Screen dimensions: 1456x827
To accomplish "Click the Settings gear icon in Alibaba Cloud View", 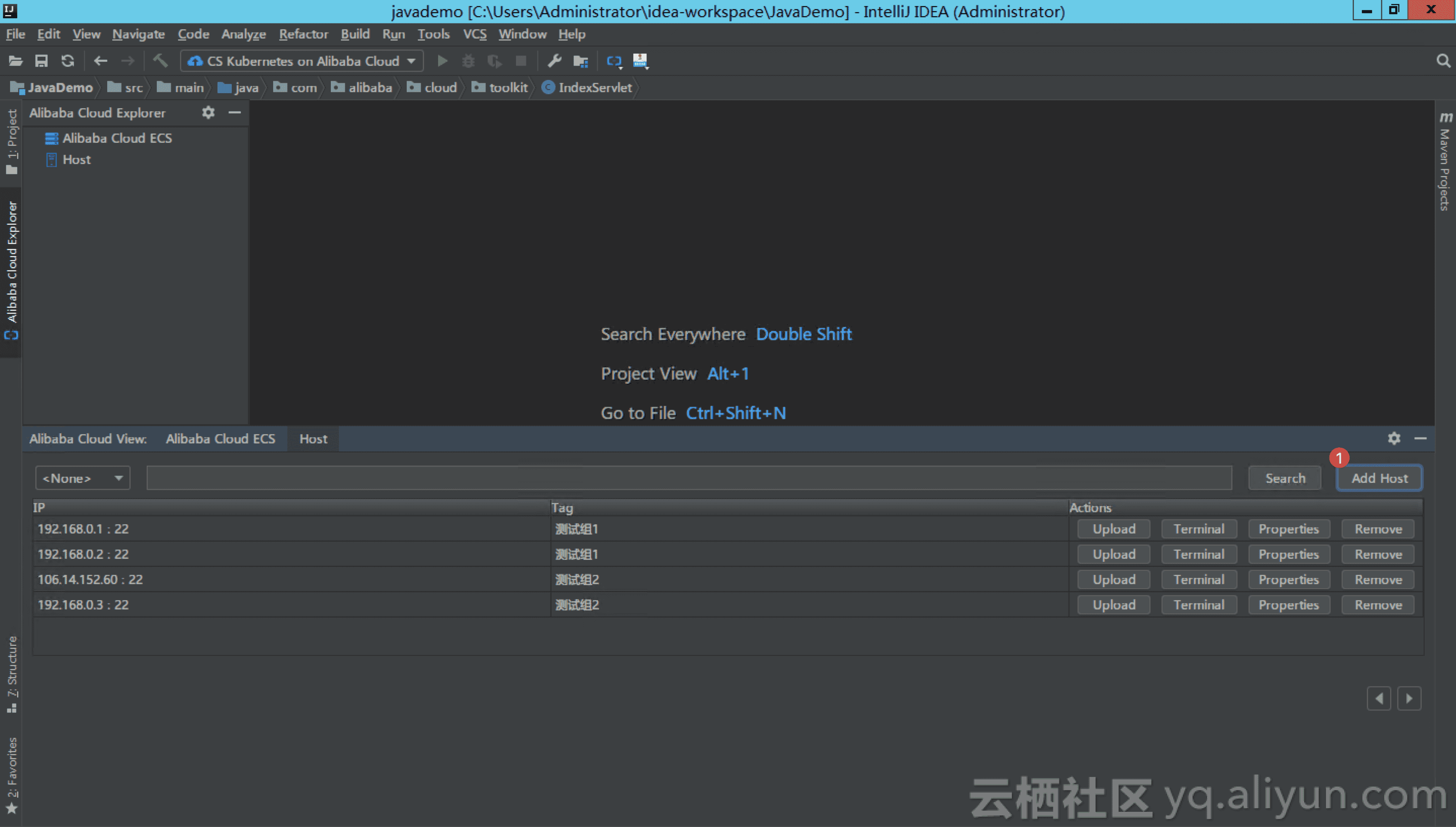I will pyautogui.click(x=1395, y=438).
